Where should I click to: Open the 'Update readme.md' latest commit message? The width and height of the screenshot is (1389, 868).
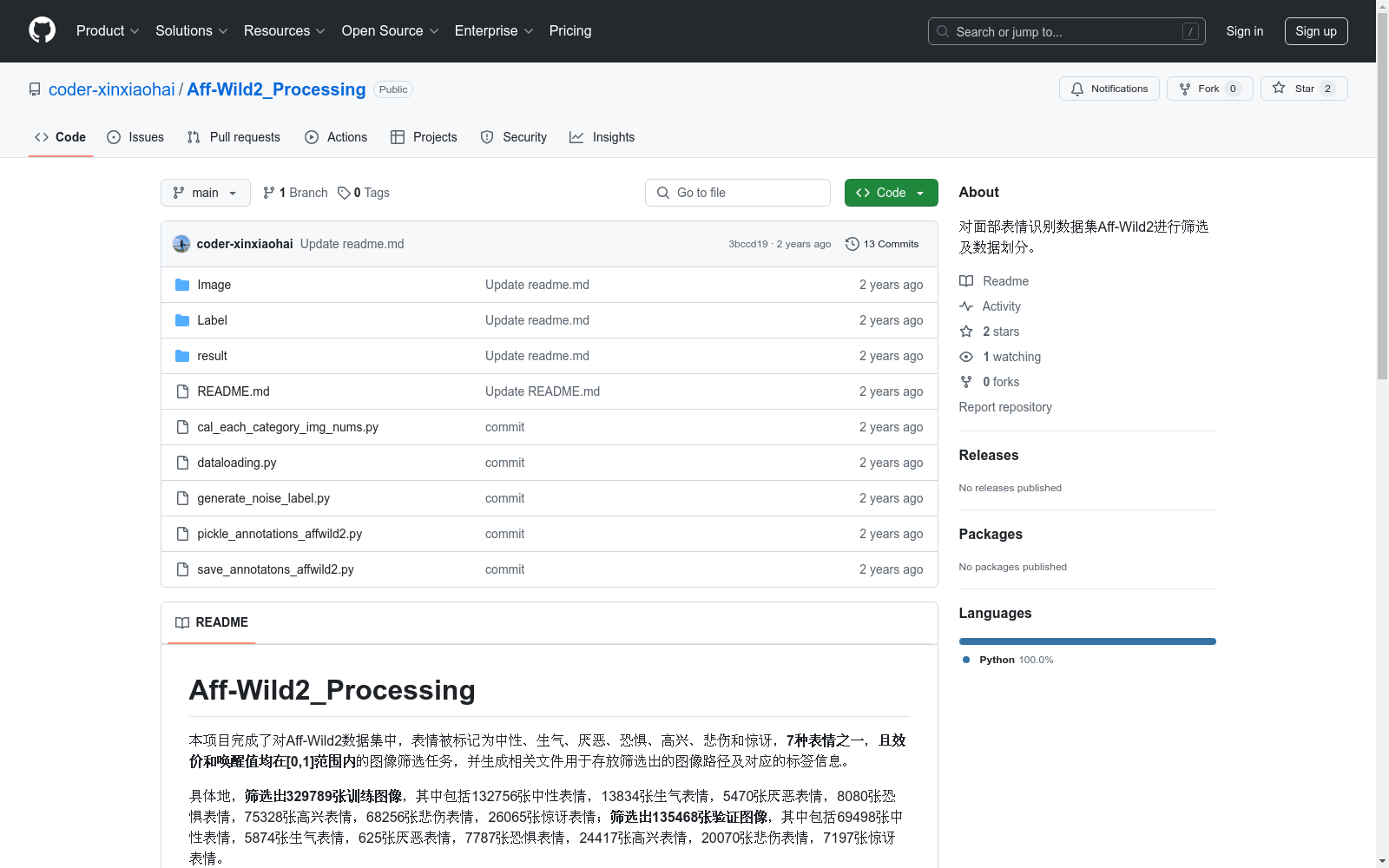(x=352, y=244)
